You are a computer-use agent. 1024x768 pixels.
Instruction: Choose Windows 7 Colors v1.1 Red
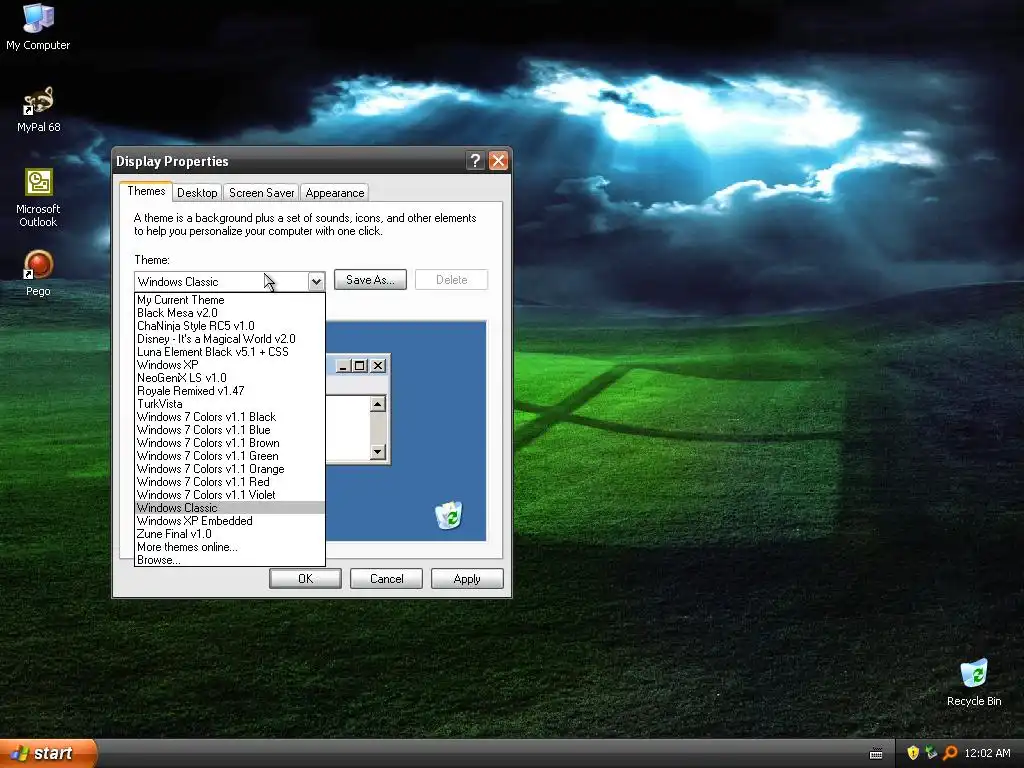point(229,482)
